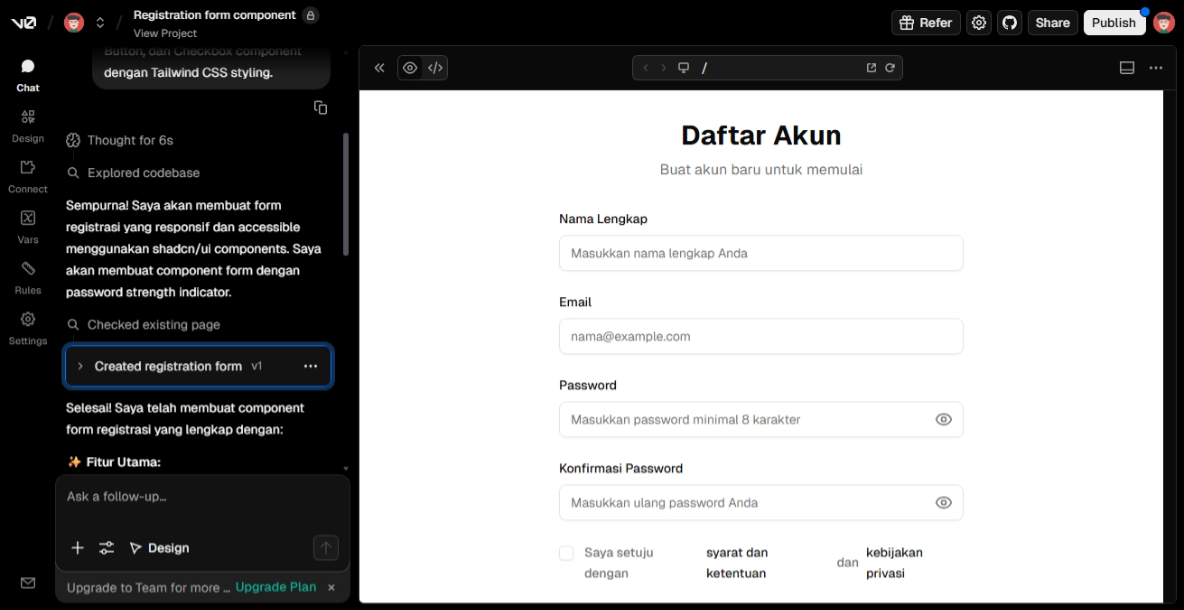The height and width of the screenshot is (610, 1184).
Task: Switch preview to code view icon
Action: tap(435, 68)
